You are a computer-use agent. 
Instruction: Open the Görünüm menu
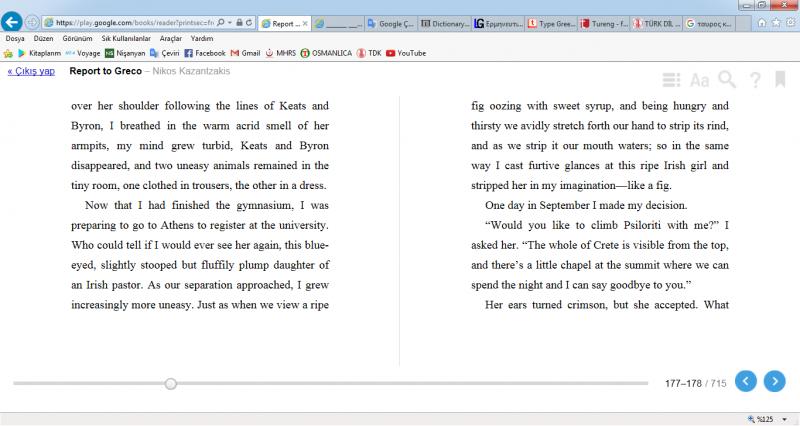coord(78,38)
